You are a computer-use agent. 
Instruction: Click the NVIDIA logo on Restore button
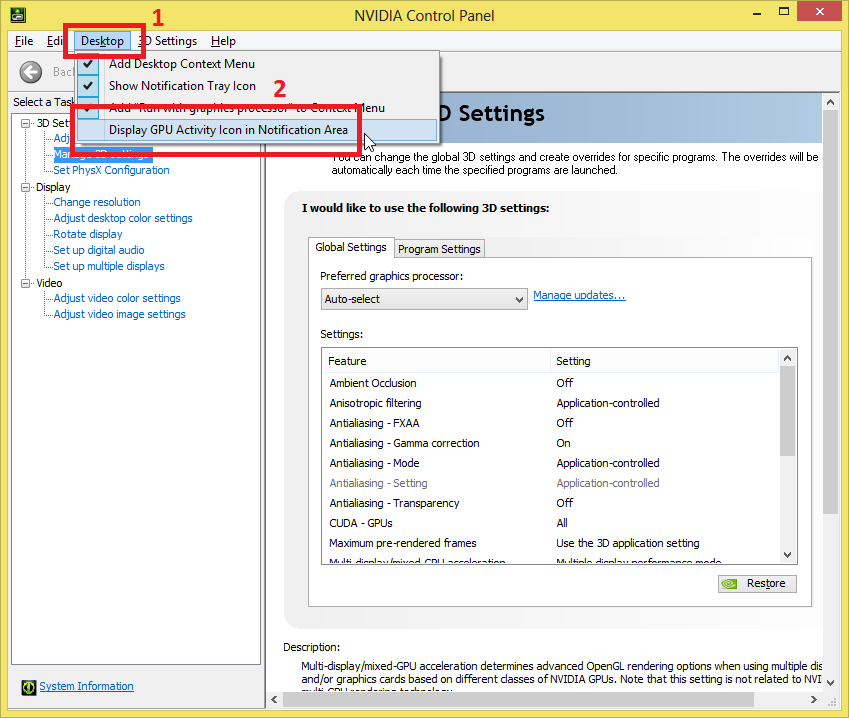(730, 584)
